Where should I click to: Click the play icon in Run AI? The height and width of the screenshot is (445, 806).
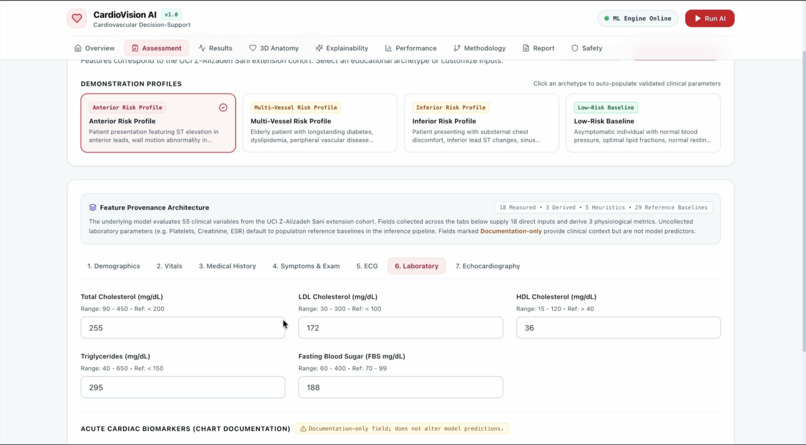click(x=698, y=18)
